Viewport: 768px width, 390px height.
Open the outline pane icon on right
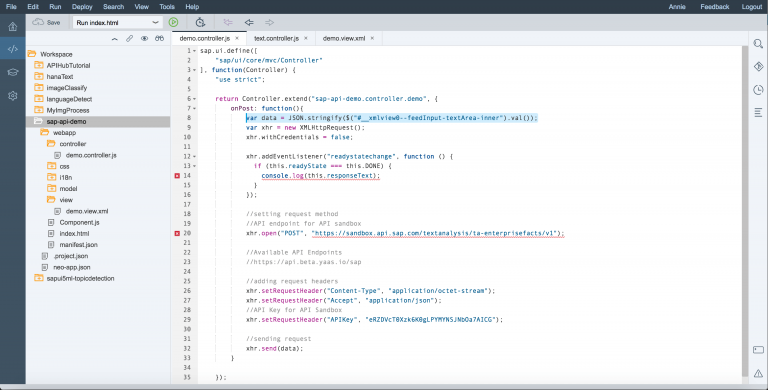tap(758, 113)
